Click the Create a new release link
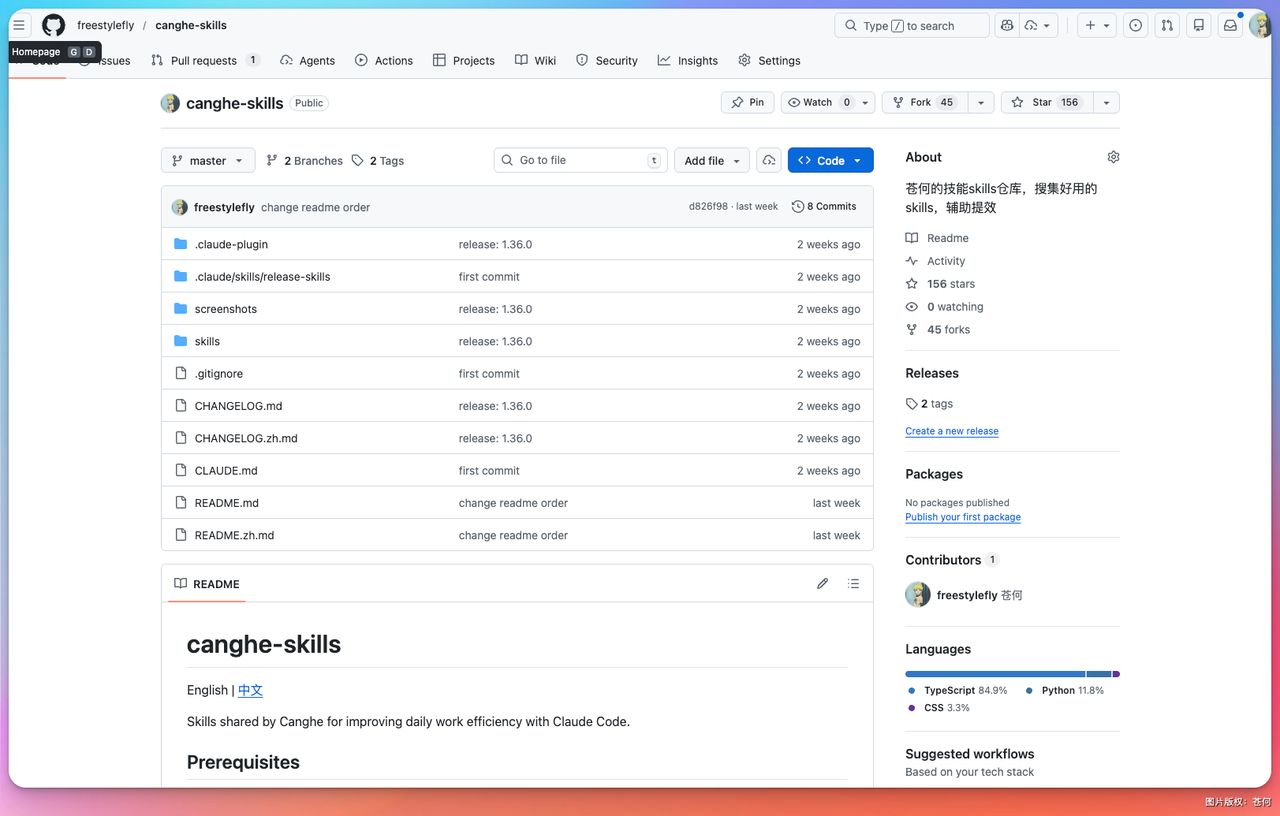The width and height of the screenshot is (1280, 816). [x=952, y=431]
